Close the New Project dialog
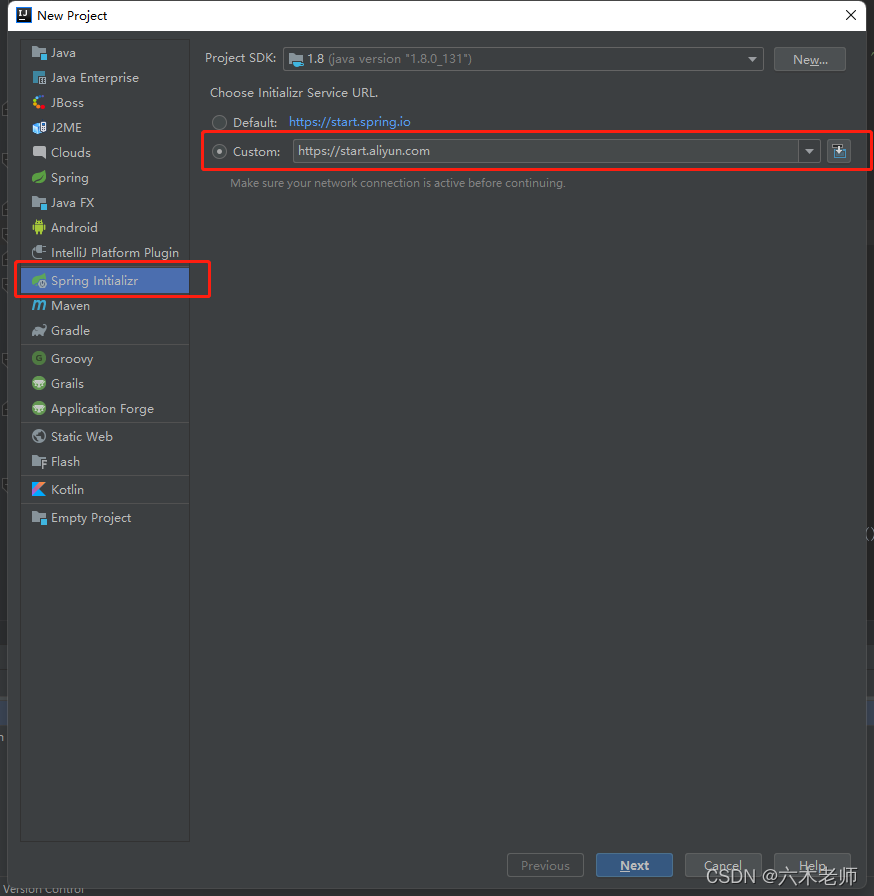 tap(851, 15)
